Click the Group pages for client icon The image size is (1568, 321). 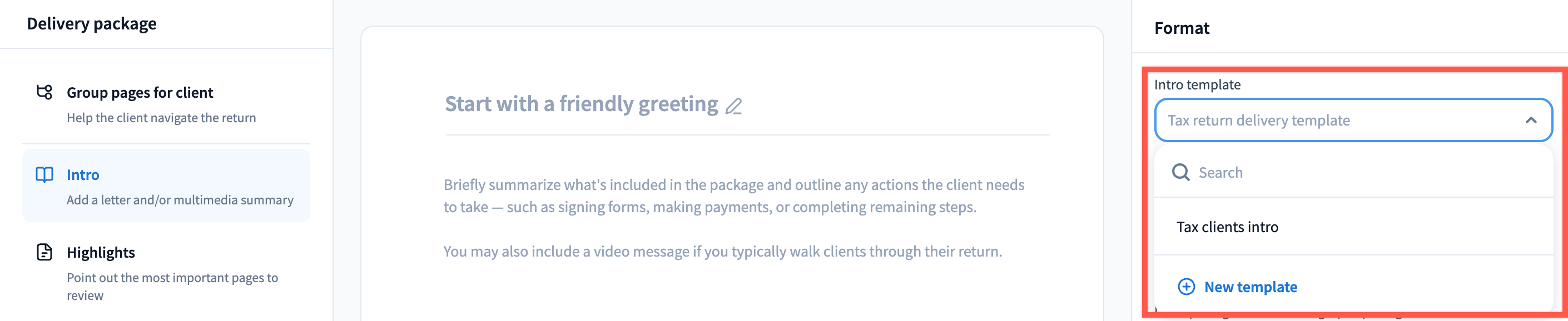click(x=44, y=92)
